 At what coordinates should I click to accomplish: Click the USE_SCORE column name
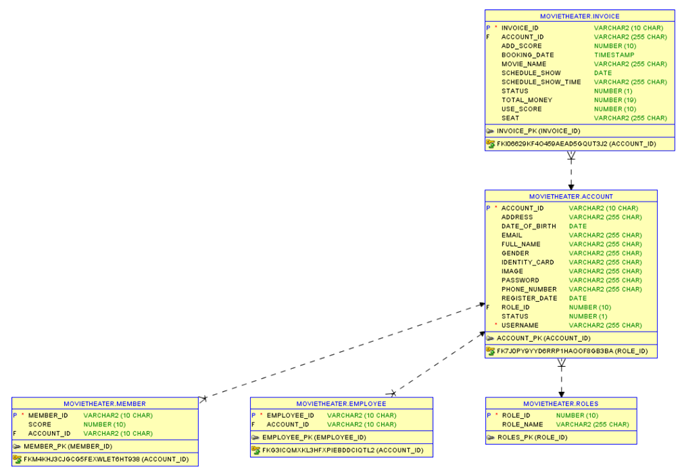521,109
